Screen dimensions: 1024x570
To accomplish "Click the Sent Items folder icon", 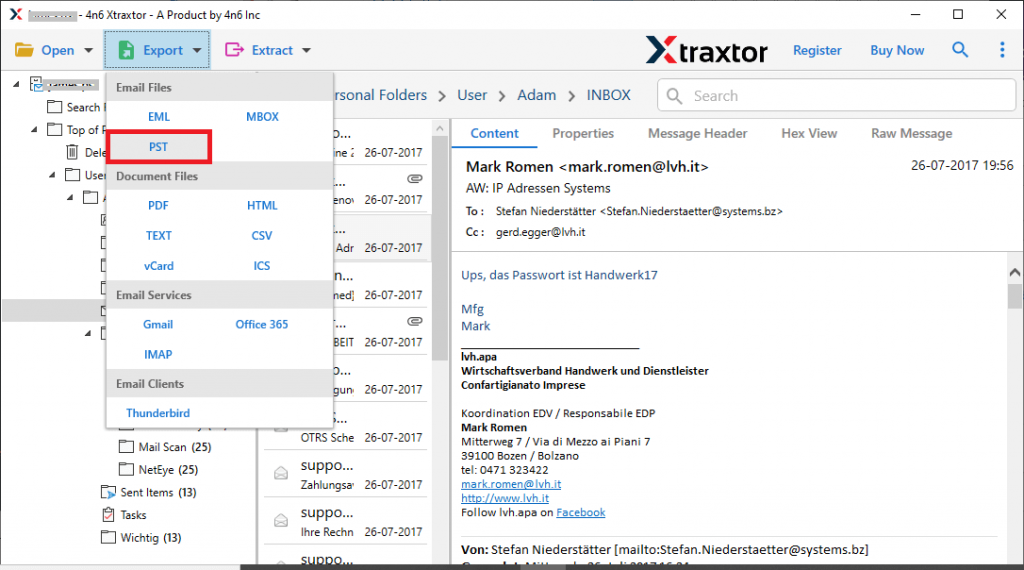I will pos(108,492).
